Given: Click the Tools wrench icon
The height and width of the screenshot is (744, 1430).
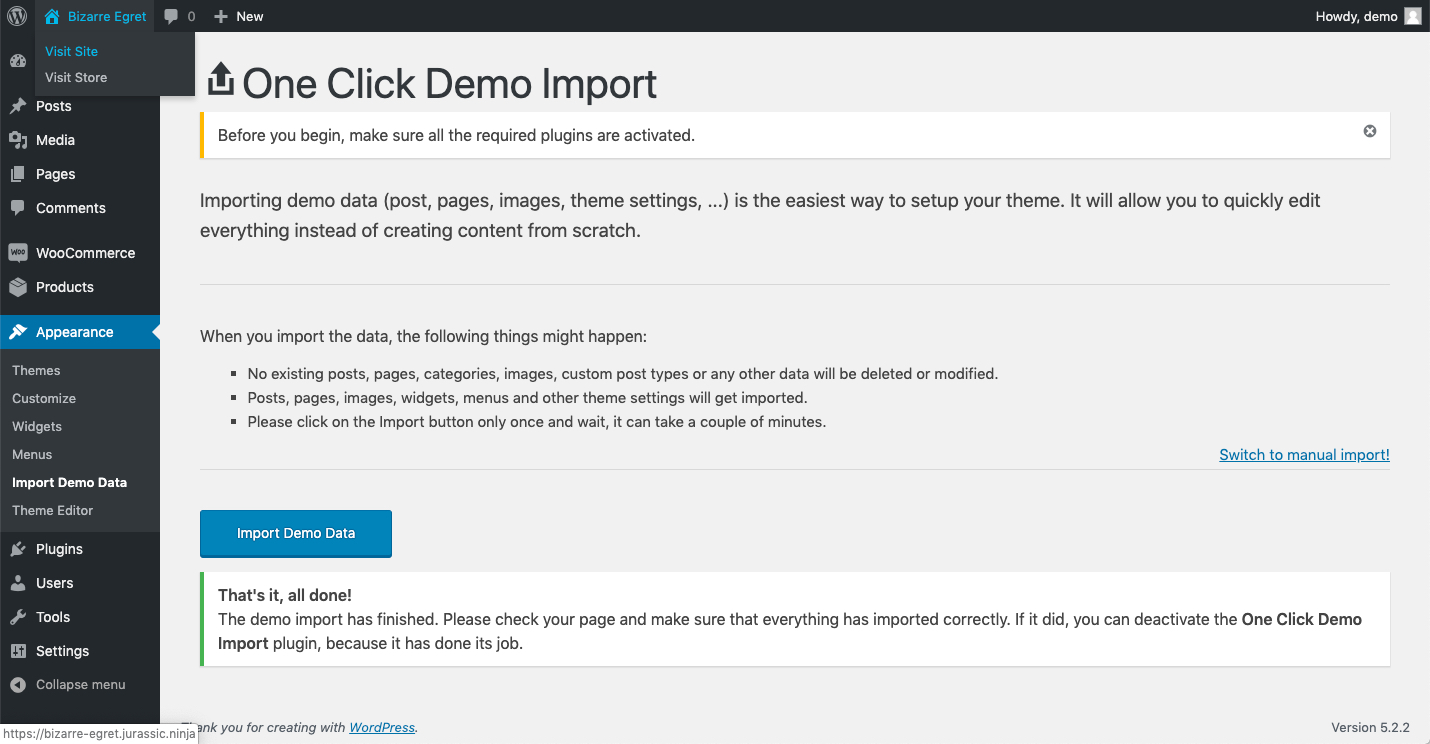Looking at the screenshot, I should [17, 617].
